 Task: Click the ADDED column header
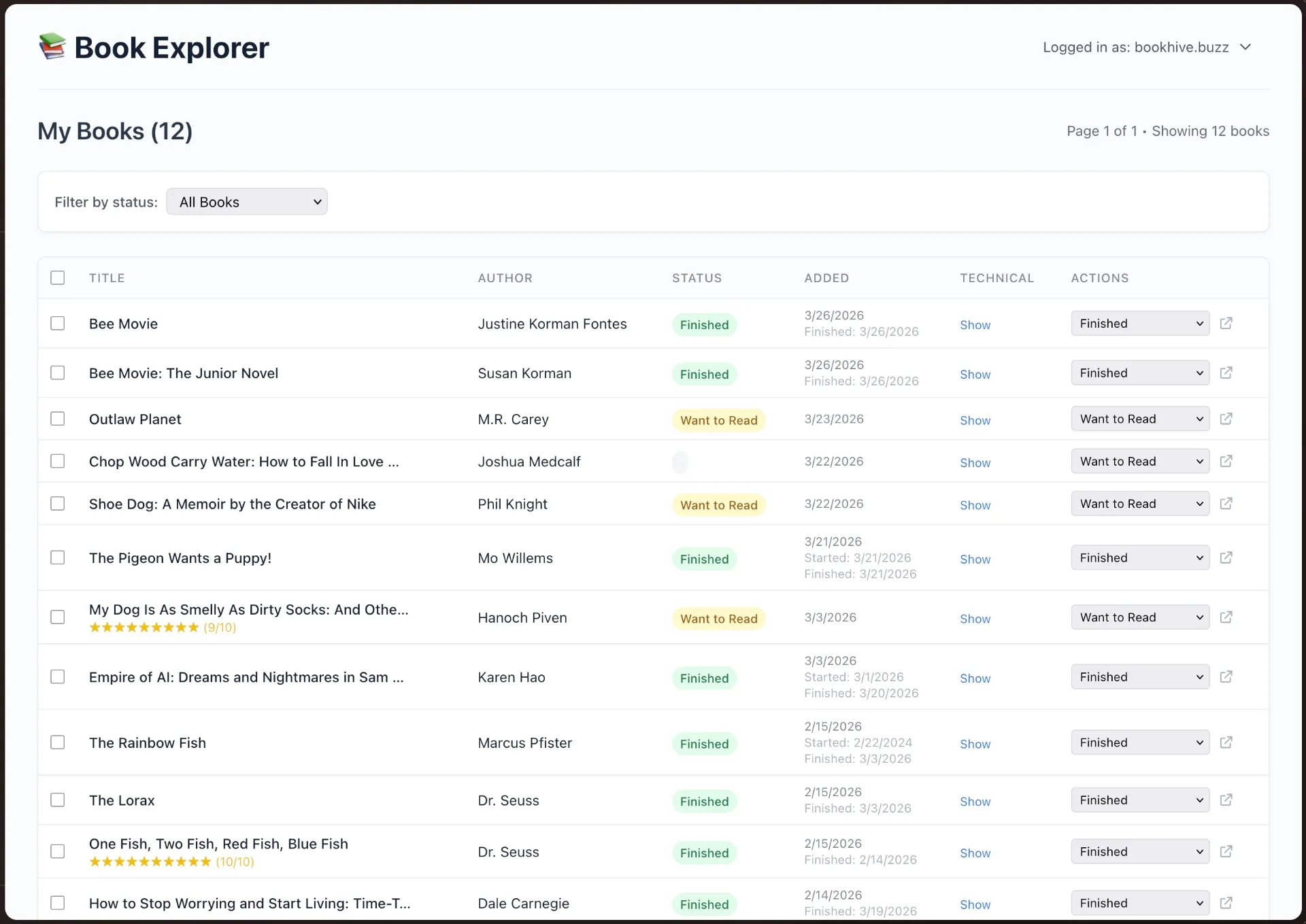click(x=826, y=278)
